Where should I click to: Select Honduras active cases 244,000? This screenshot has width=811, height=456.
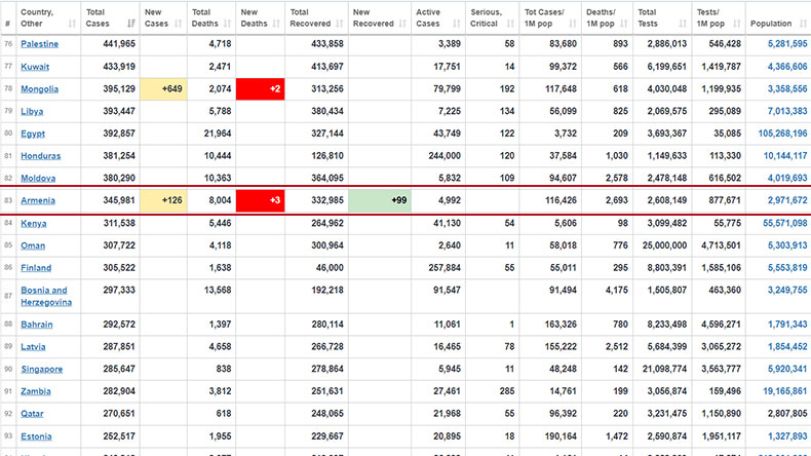pos(445,156)
